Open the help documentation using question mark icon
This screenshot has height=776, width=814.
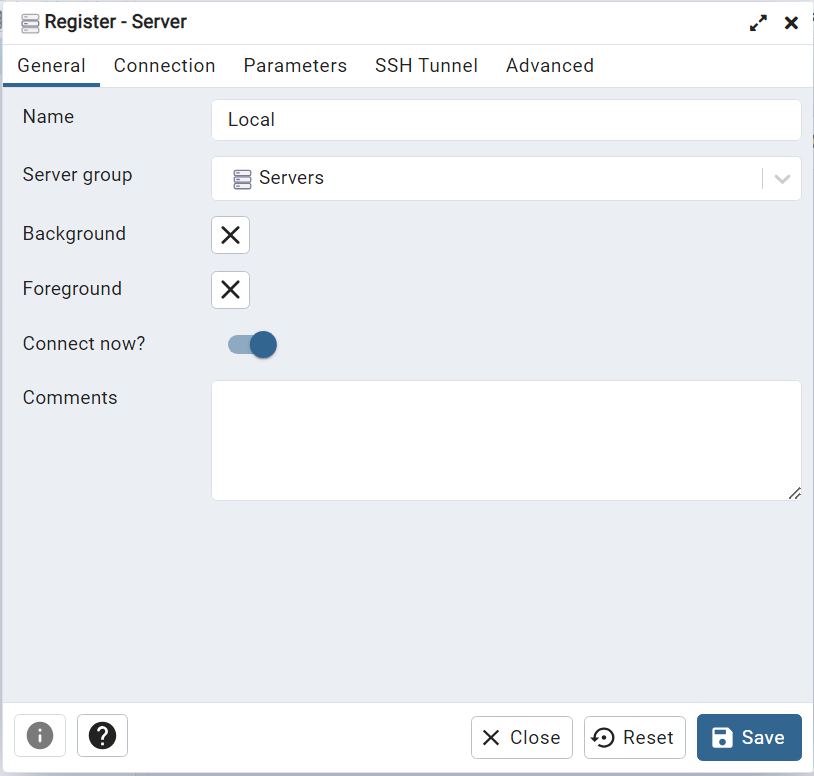[x=101, y=737]
